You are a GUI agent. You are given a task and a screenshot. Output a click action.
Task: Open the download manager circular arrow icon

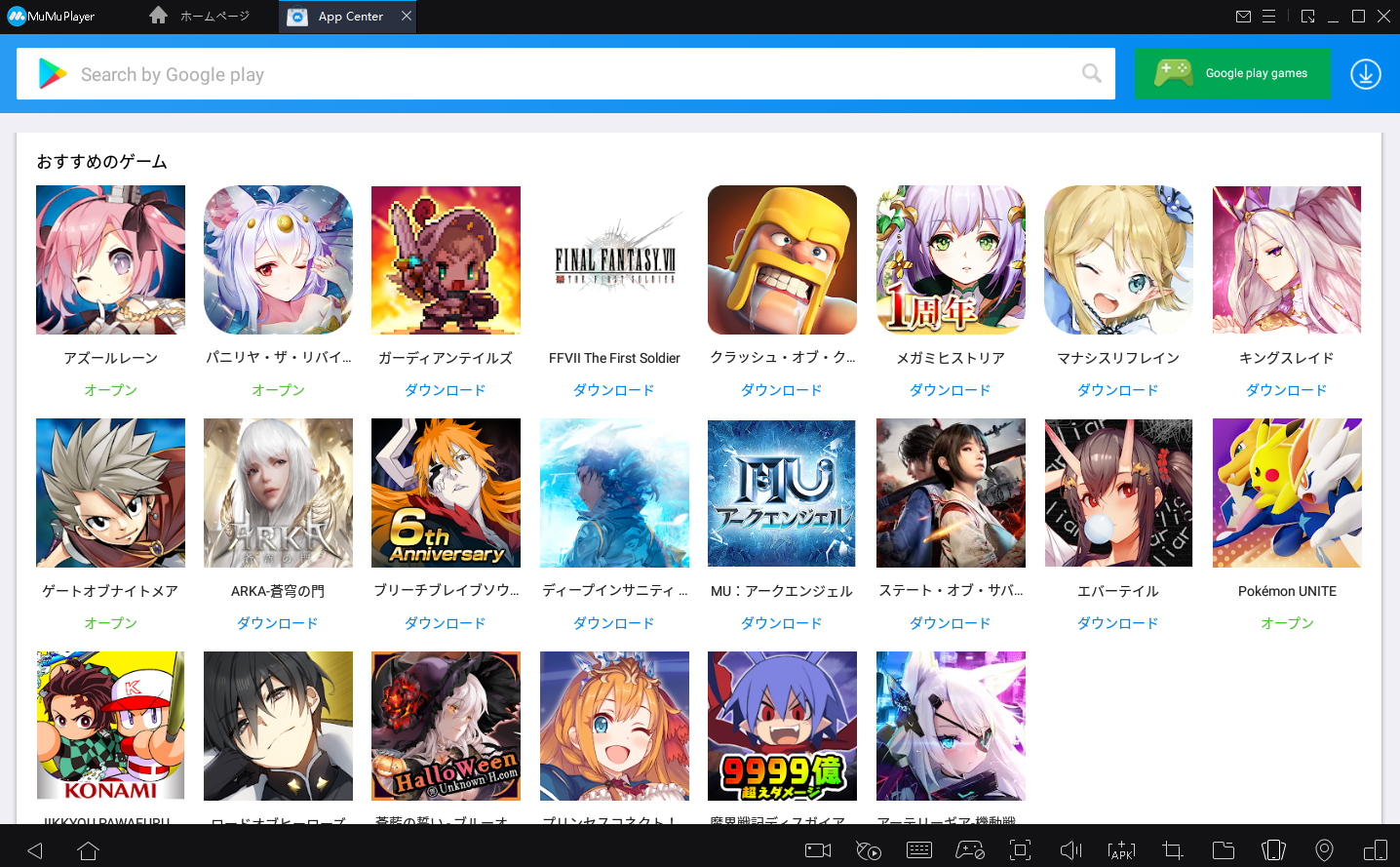tap(1366, 73)
